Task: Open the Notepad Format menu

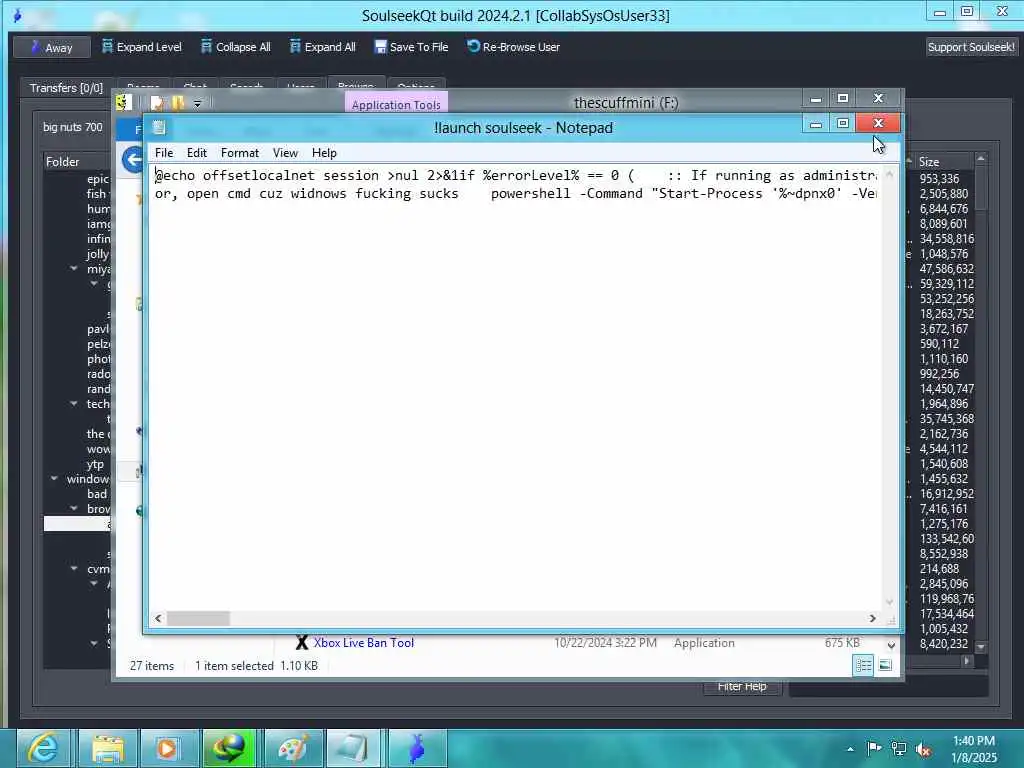Action: 240,153
